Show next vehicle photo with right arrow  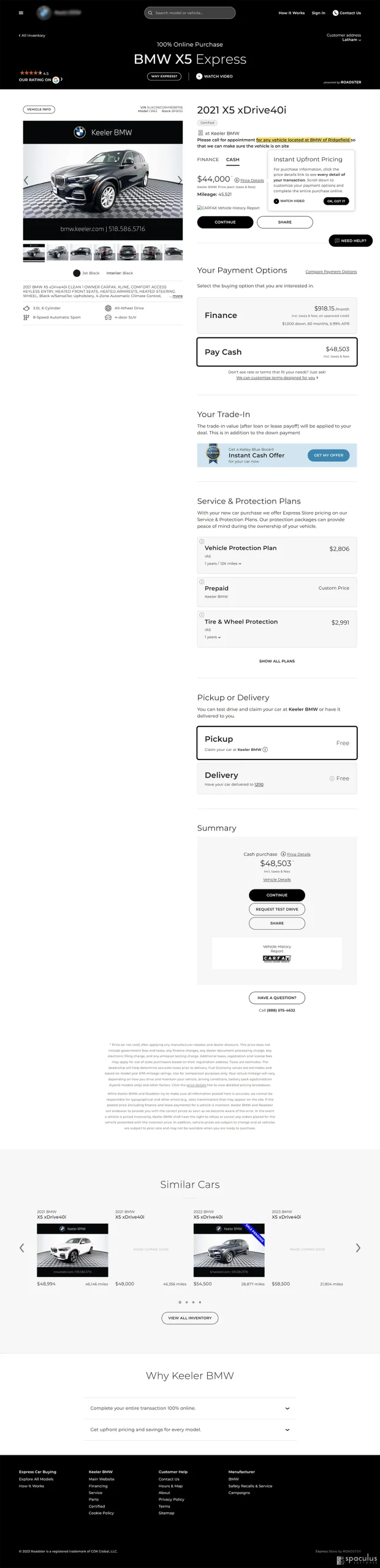(179, 180)
